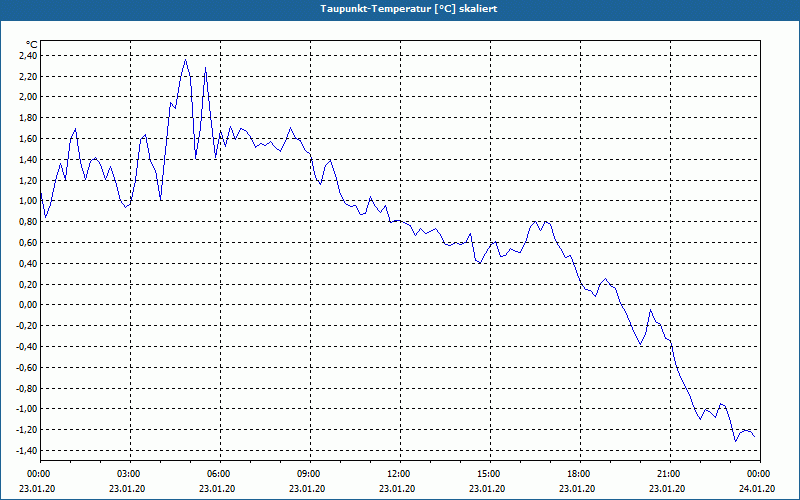Click the chart title 'Taupunkt-Temperatur [°C] skaliert'
Screen dimensions: 800x500
[409, 9]
